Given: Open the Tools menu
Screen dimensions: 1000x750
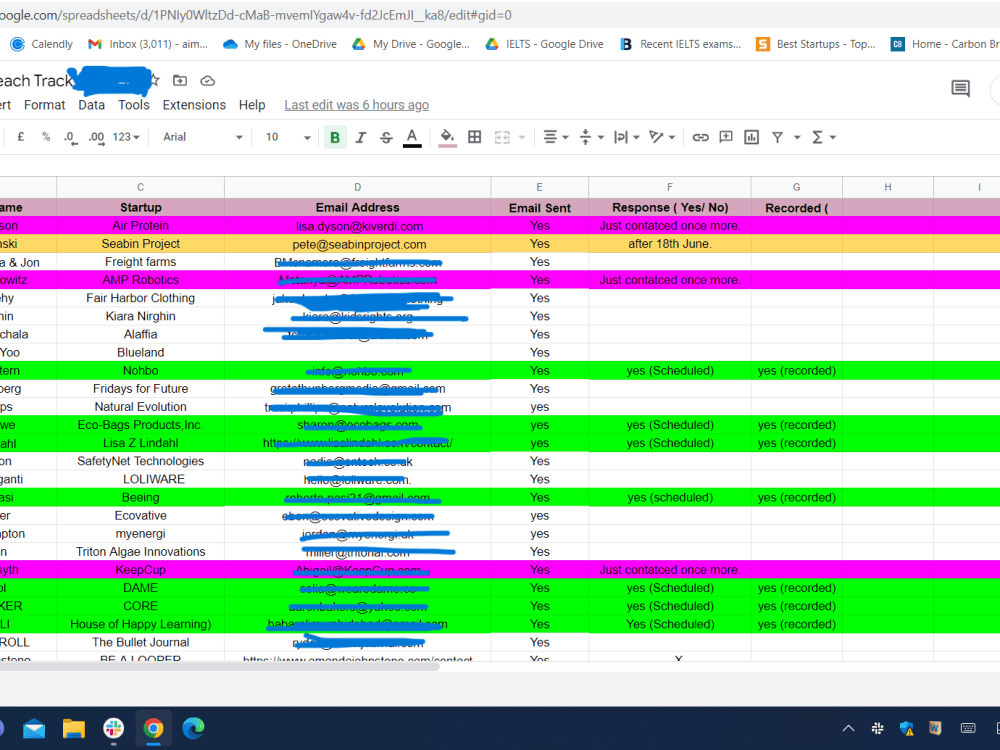Looking at the screenshot, I should (x=133, y=105).
